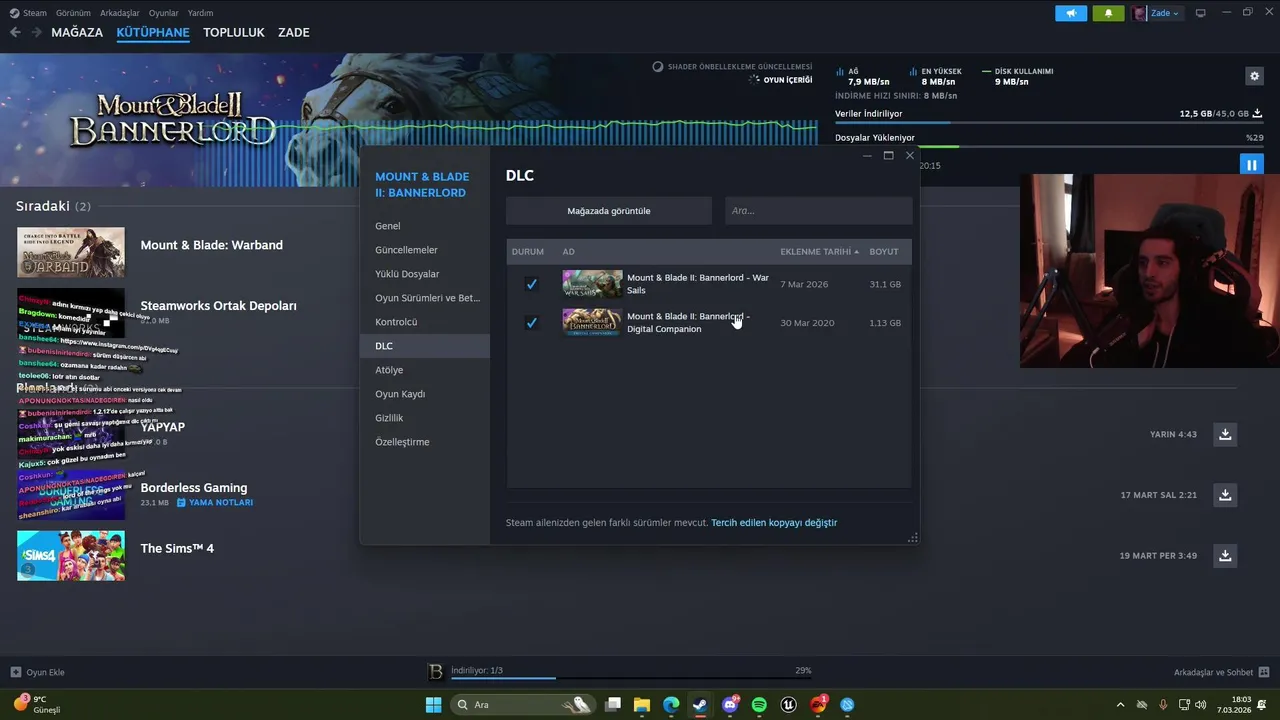Open the Görünüm menu
1280x720 pixels.
click(x=73, y=13)
